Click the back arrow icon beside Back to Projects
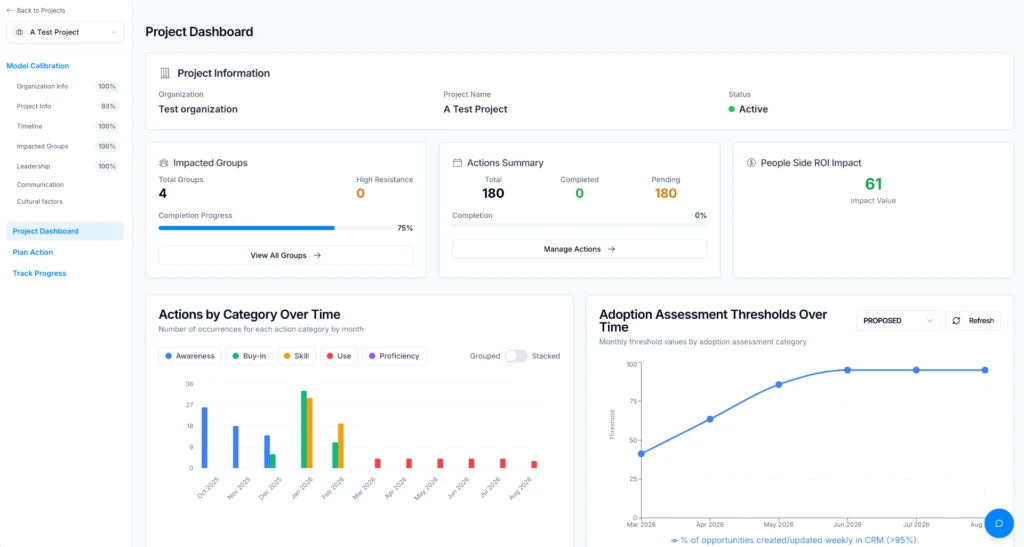 click(9, 10)
